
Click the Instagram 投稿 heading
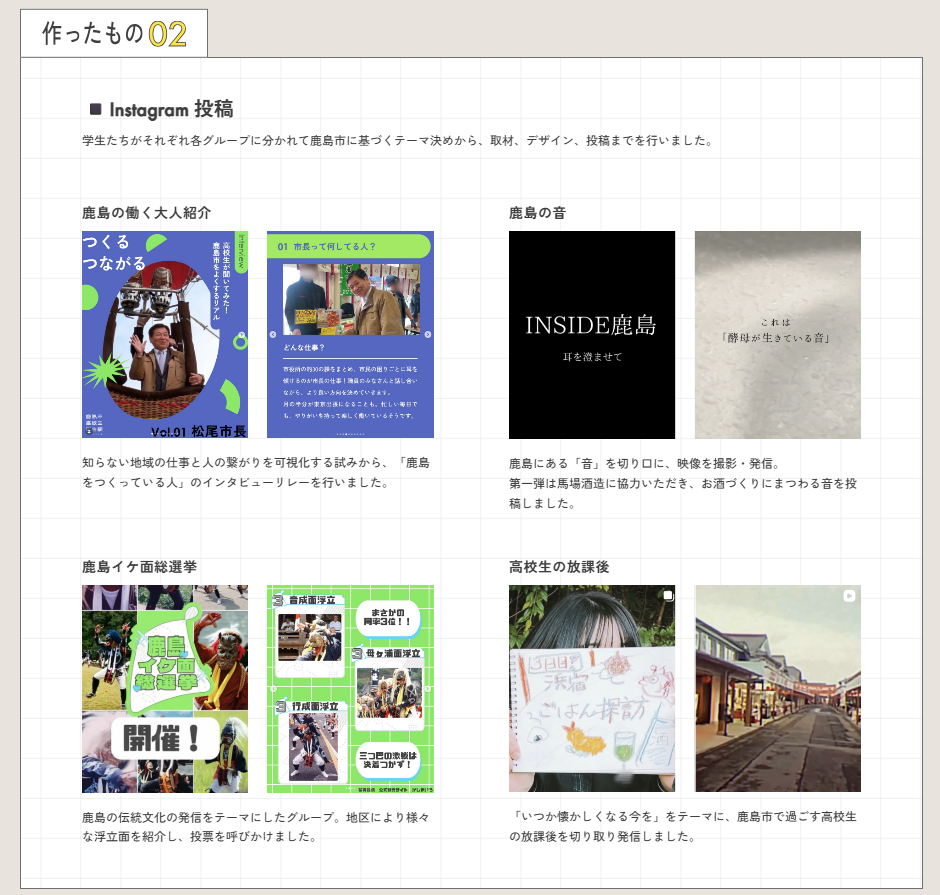(x=171, y=109)
